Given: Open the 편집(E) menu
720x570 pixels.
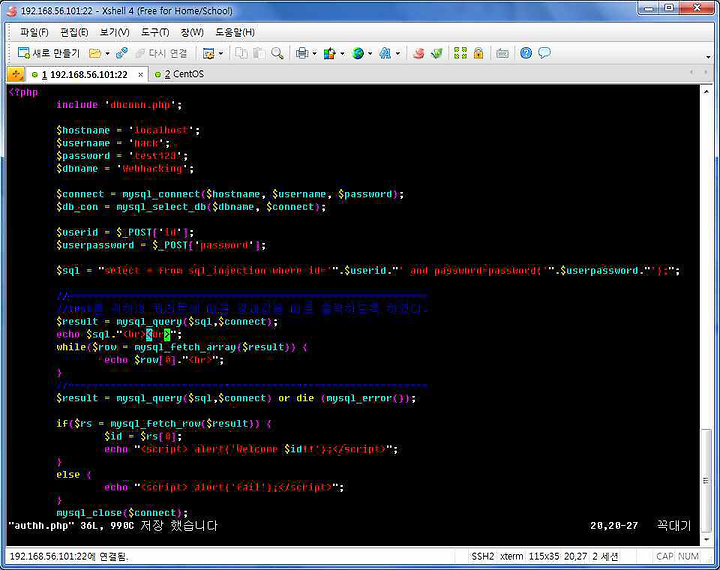Looking at the screenshot, I should click(74, 32).
